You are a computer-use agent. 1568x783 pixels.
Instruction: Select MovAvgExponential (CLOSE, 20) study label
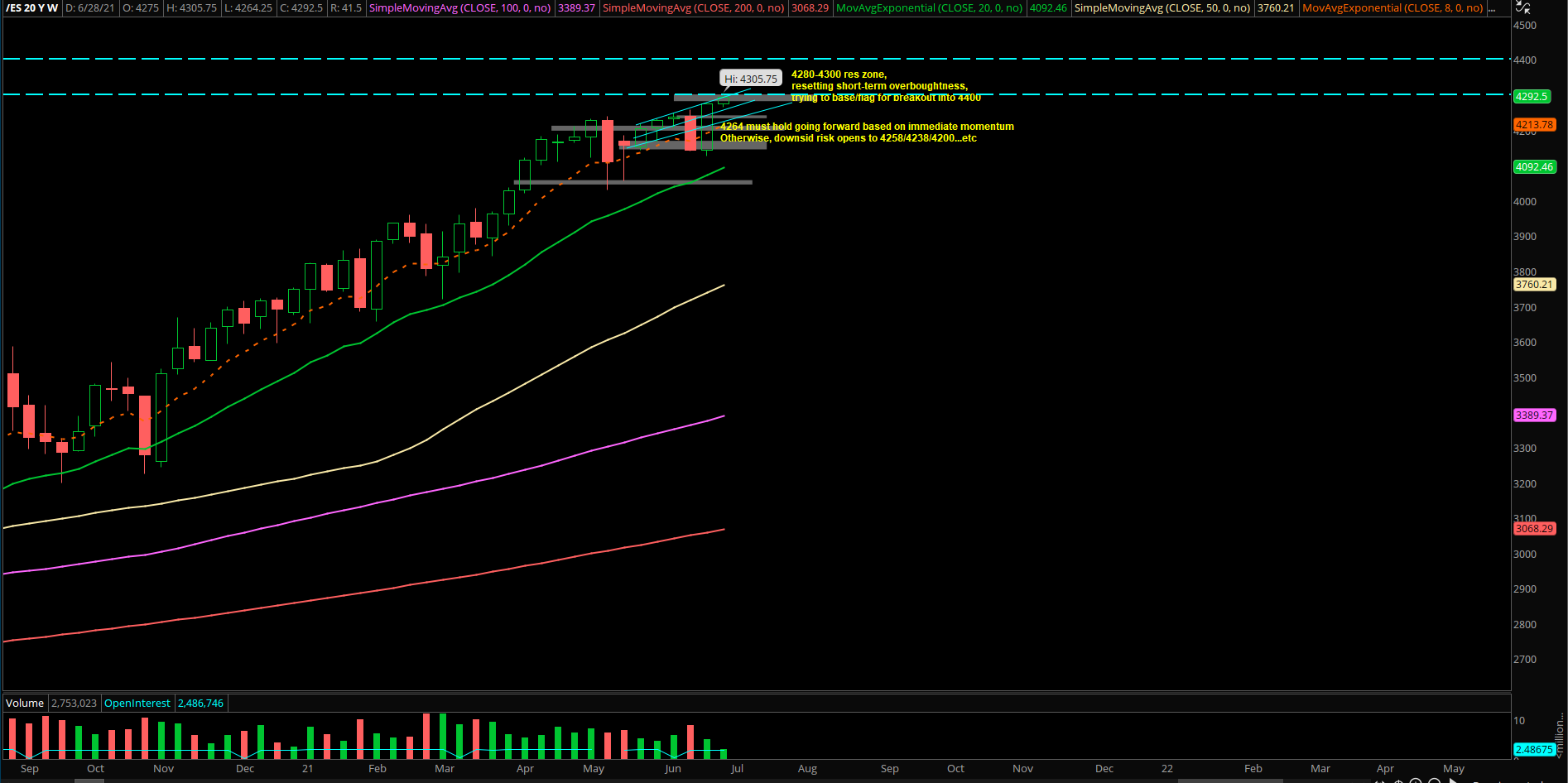click(x=929, y=7)
